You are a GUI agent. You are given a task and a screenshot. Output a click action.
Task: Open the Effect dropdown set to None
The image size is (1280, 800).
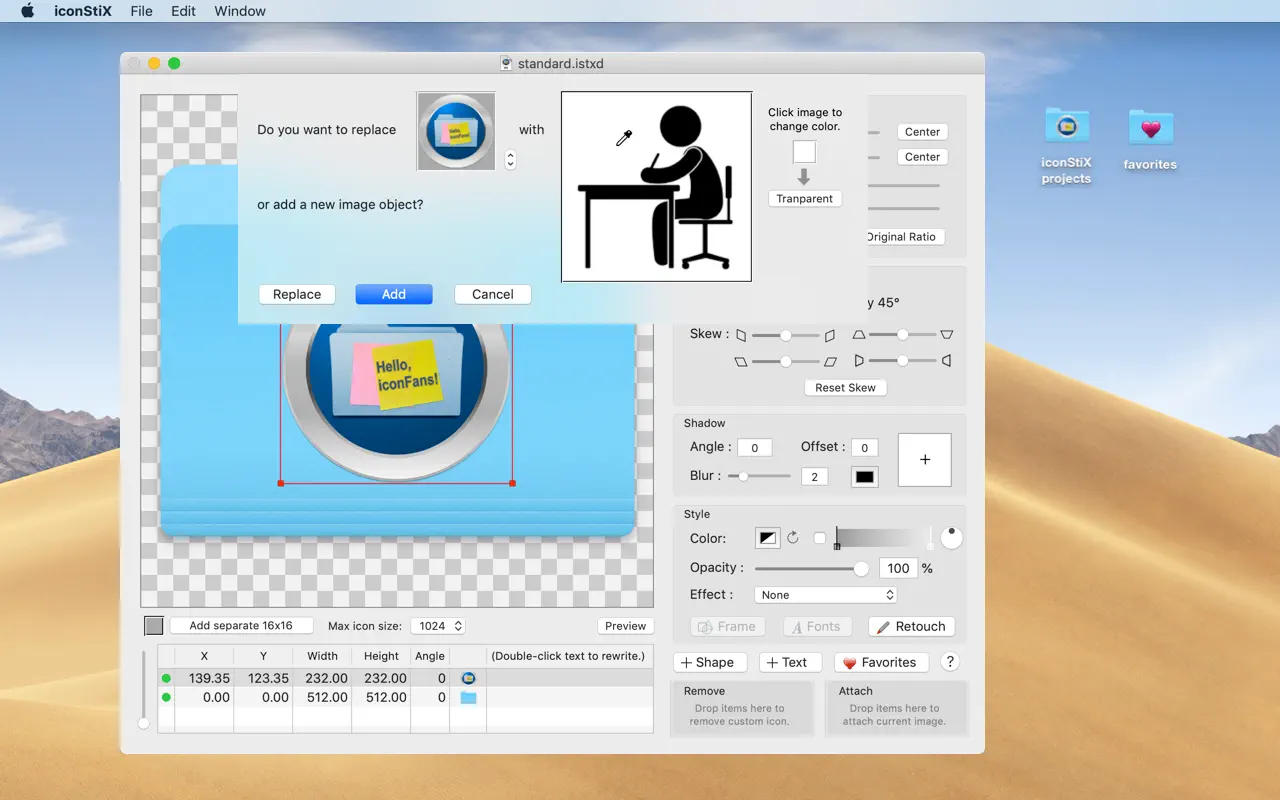[x=825, y=595]
